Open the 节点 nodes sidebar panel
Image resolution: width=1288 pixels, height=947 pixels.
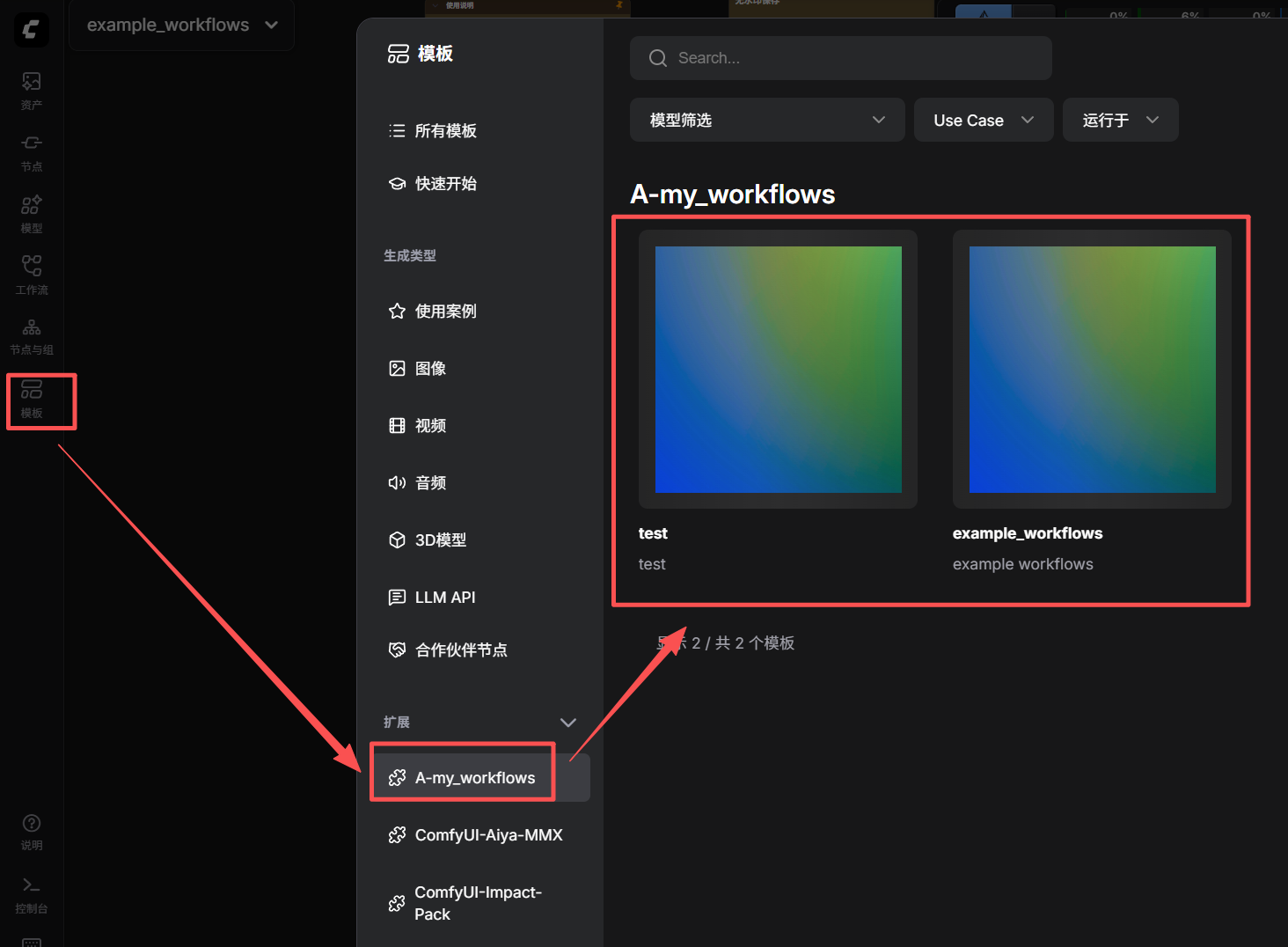[x=32, y=152]
